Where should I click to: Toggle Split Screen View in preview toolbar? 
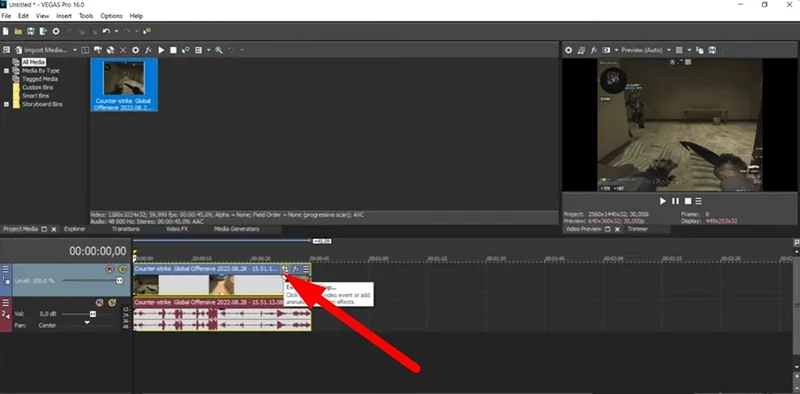pos(606,50)
